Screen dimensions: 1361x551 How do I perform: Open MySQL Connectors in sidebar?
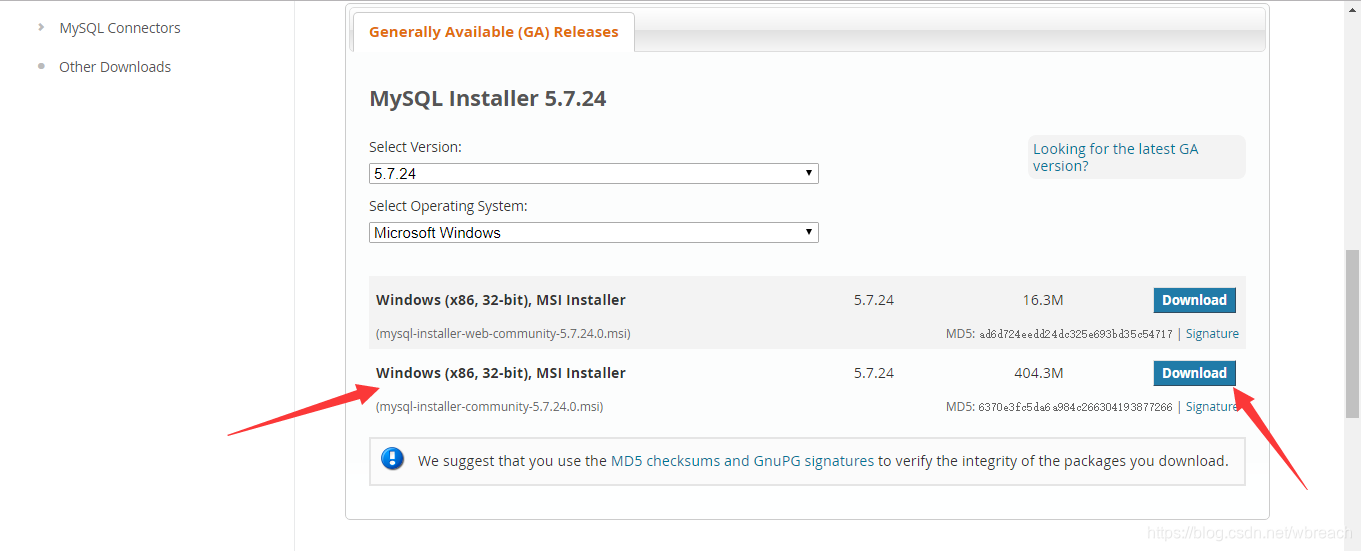120,28
